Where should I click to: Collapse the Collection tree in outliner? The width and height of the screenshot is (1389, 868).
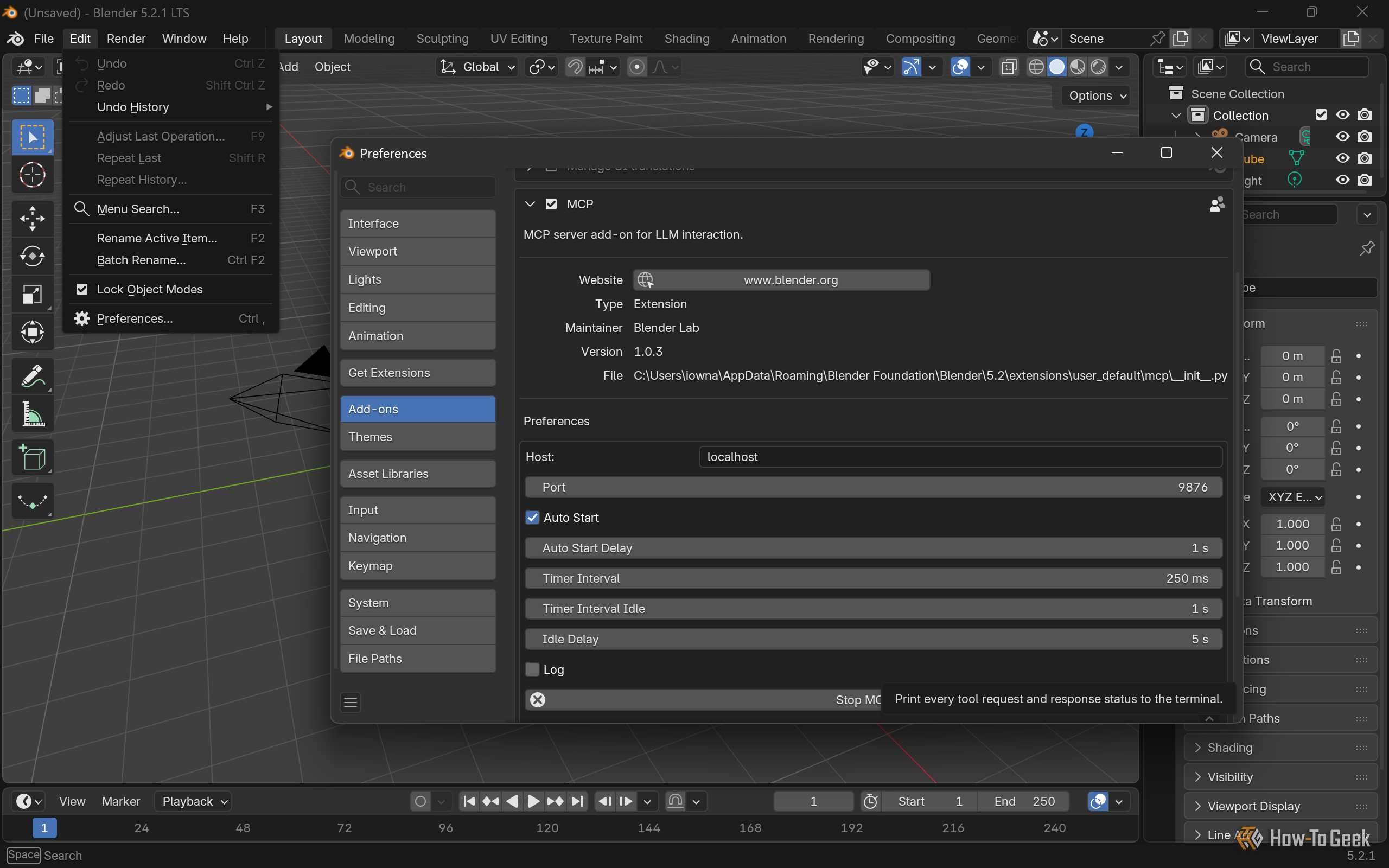click(x=1176, y=116)
